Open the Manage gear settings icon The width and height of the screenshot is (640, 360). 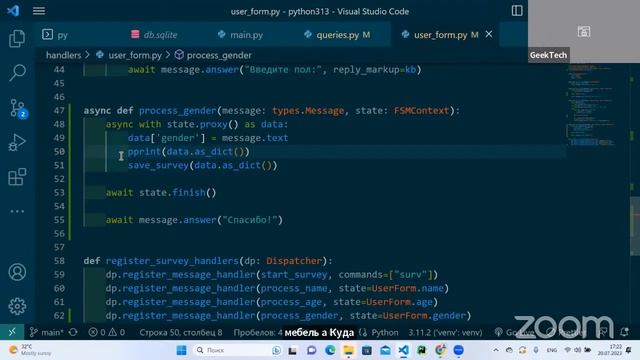[x=17, y=306]
